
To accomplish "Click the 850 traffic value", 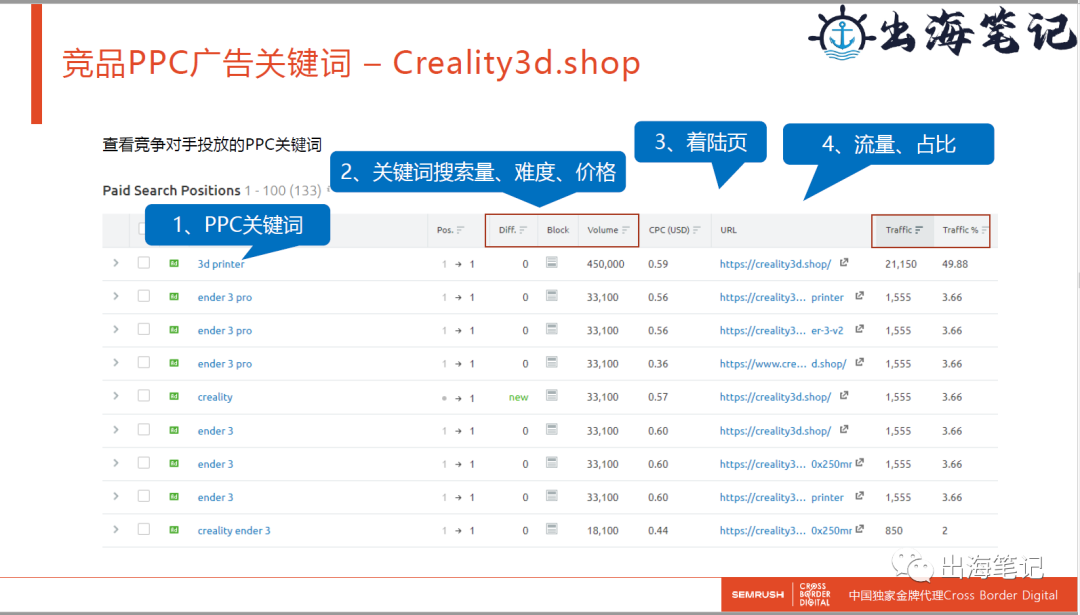I will coord(894,531).
